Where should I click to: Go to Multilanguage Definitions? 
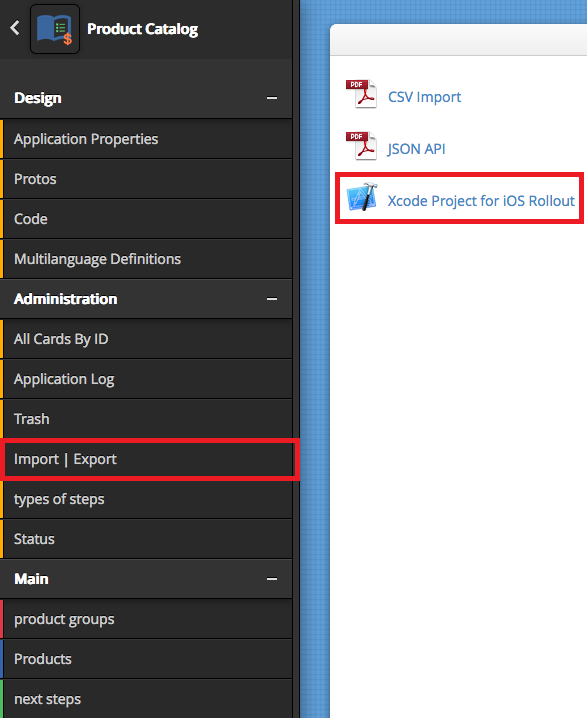point(146,259)
